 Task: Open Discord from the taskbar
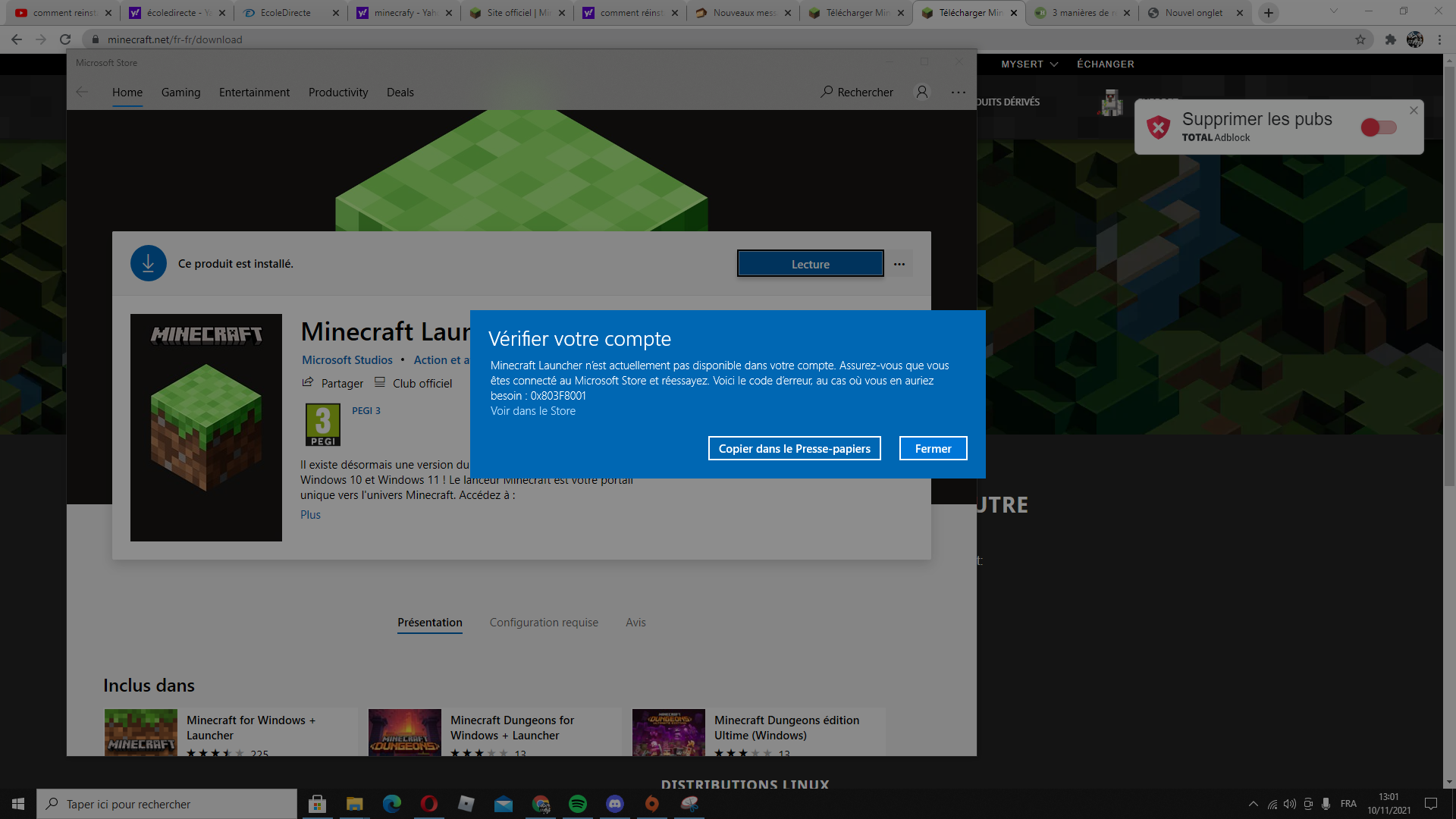click(x=615, y=804)
